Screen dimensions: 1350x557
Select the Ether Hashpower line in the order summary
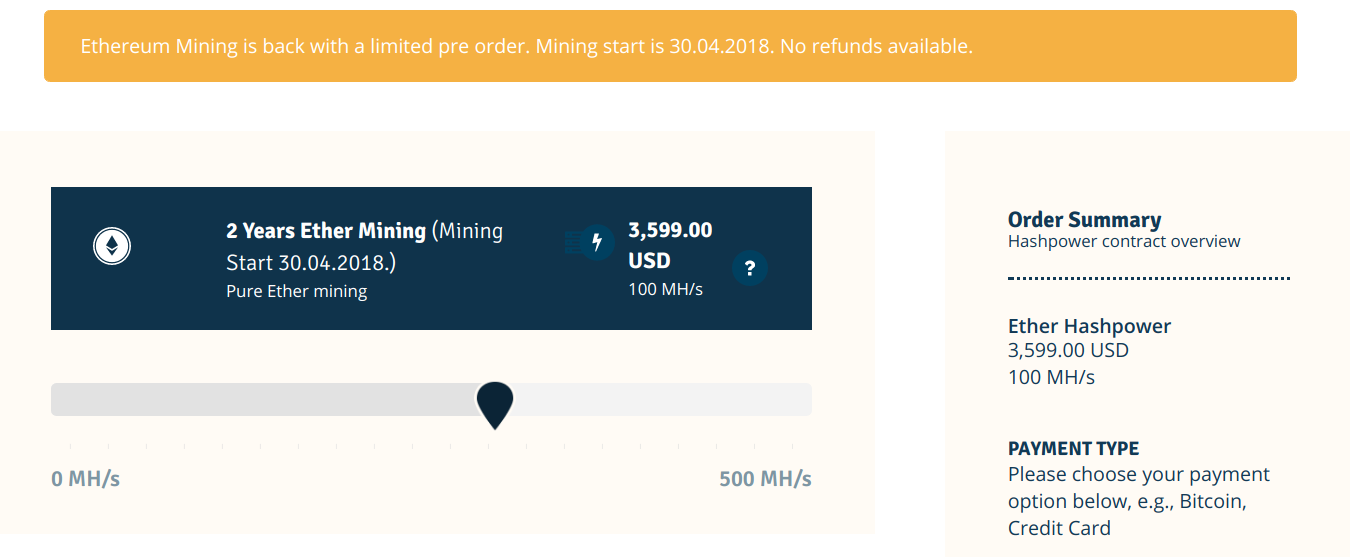1089,326
